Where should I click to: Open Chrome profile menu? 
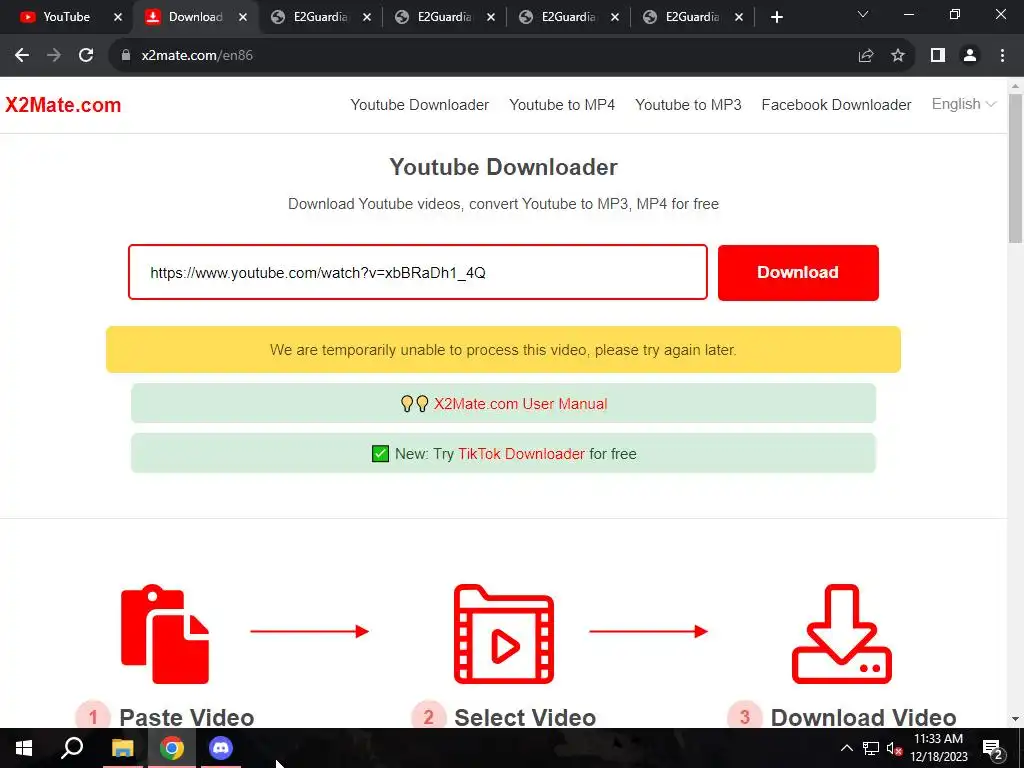[x=970, y=56]
